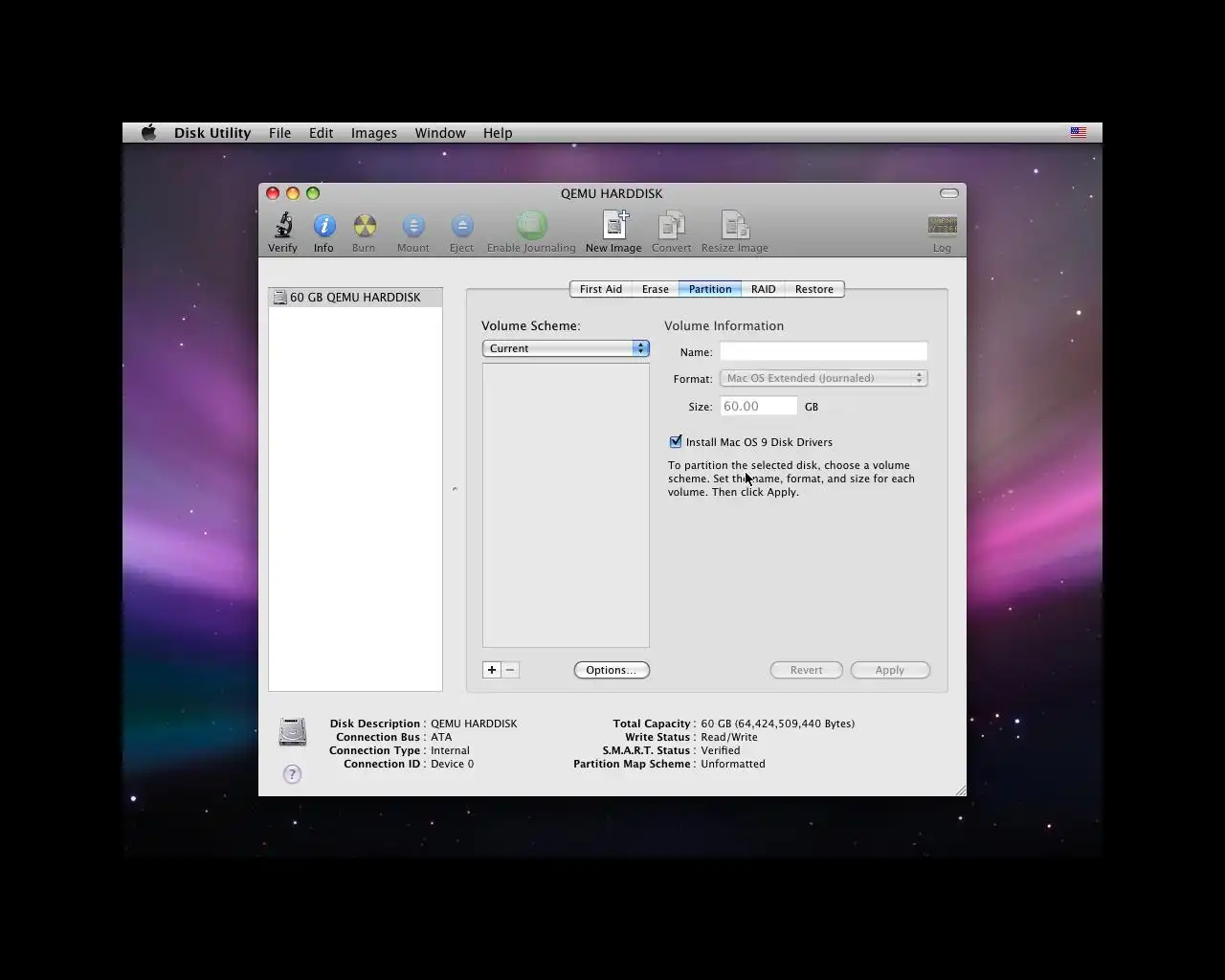Viewport: 1225px width, 980px height.
Task: Click the Apply button
Action: click(890, 670)
